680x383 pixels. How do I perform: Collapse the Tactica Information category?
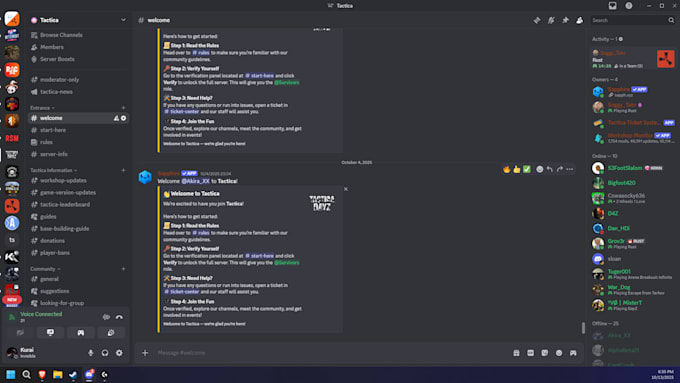tap(53, 170)
